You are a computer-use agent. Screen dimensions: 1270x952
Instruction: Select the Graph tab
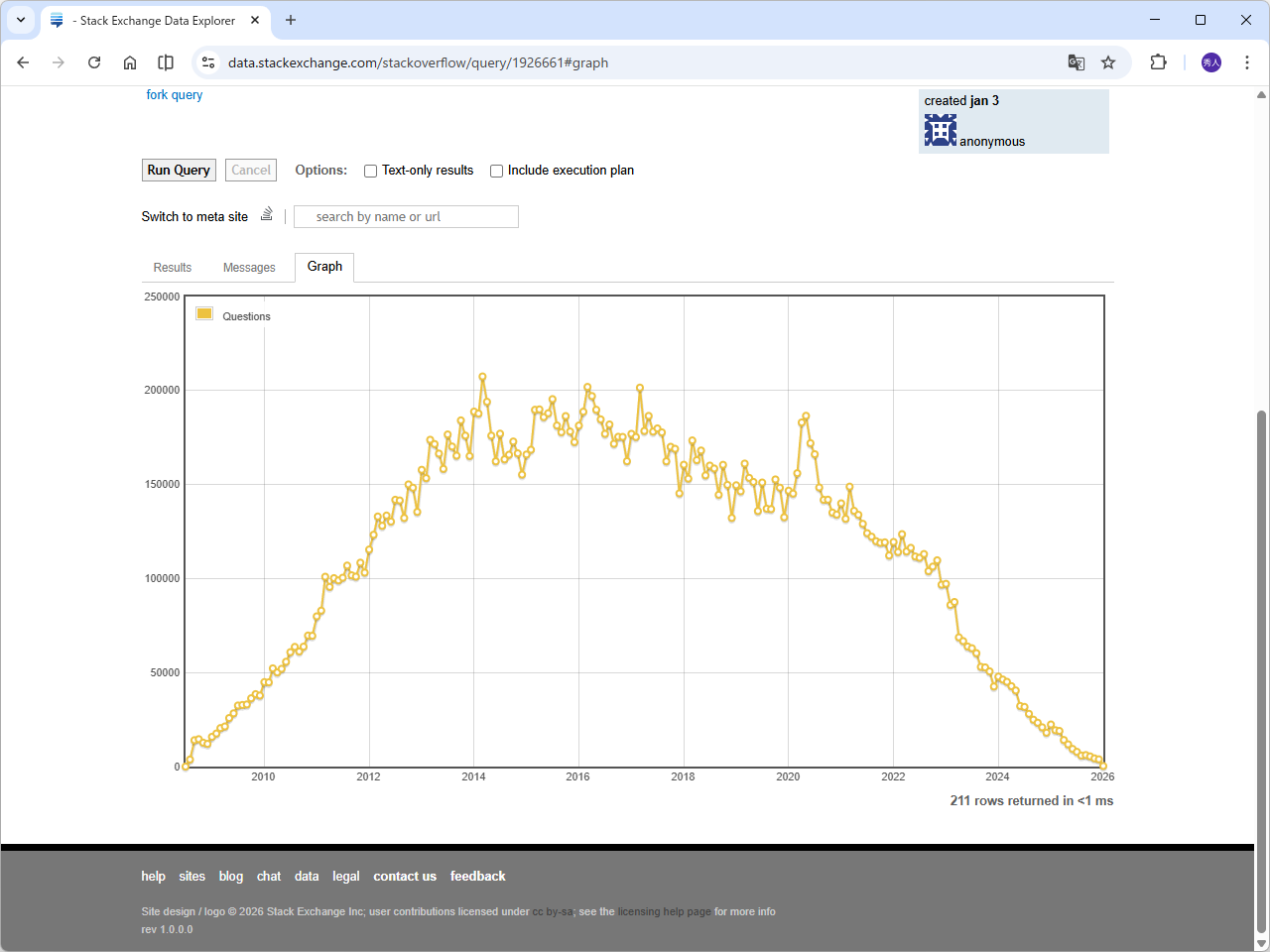[324, 267]
